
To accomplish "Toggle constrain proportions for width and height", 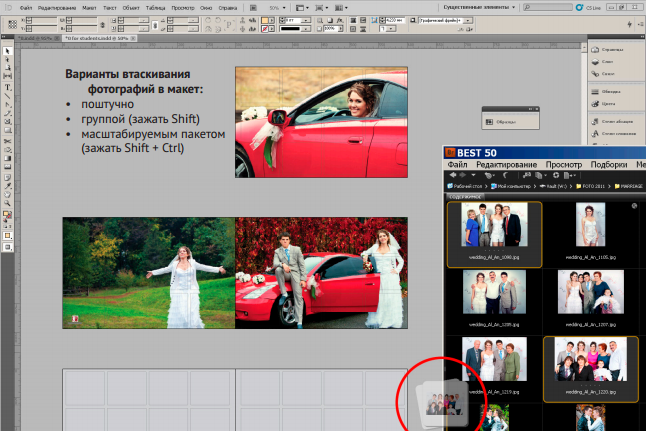I will [102, 25].
